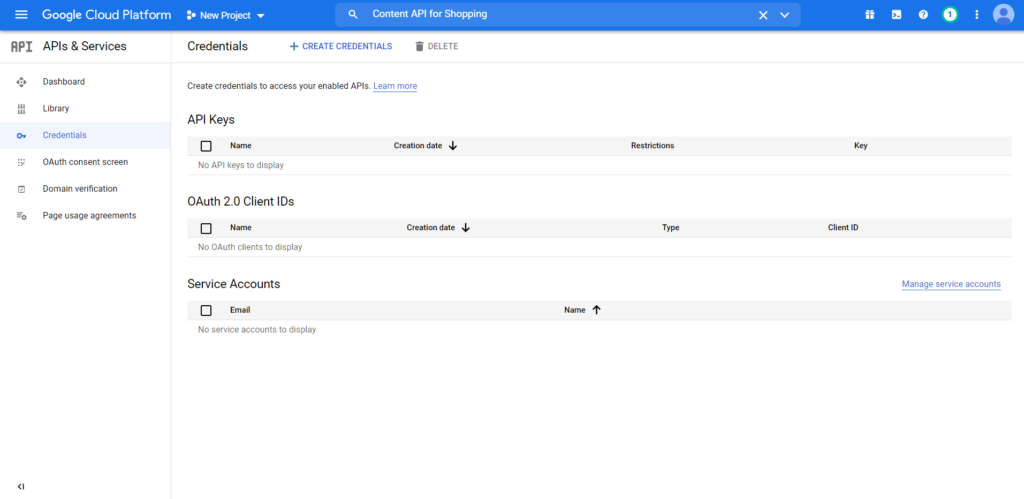Activate Cloud Shell terminal icon
Screen dimensions: 1024x499
[x=897, y=14]
